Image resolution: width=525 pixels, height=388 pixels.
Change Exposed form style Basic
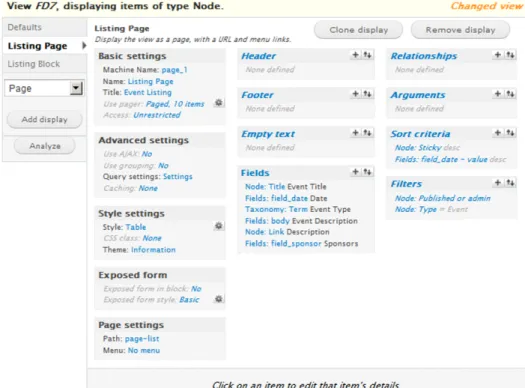[189, 300]
